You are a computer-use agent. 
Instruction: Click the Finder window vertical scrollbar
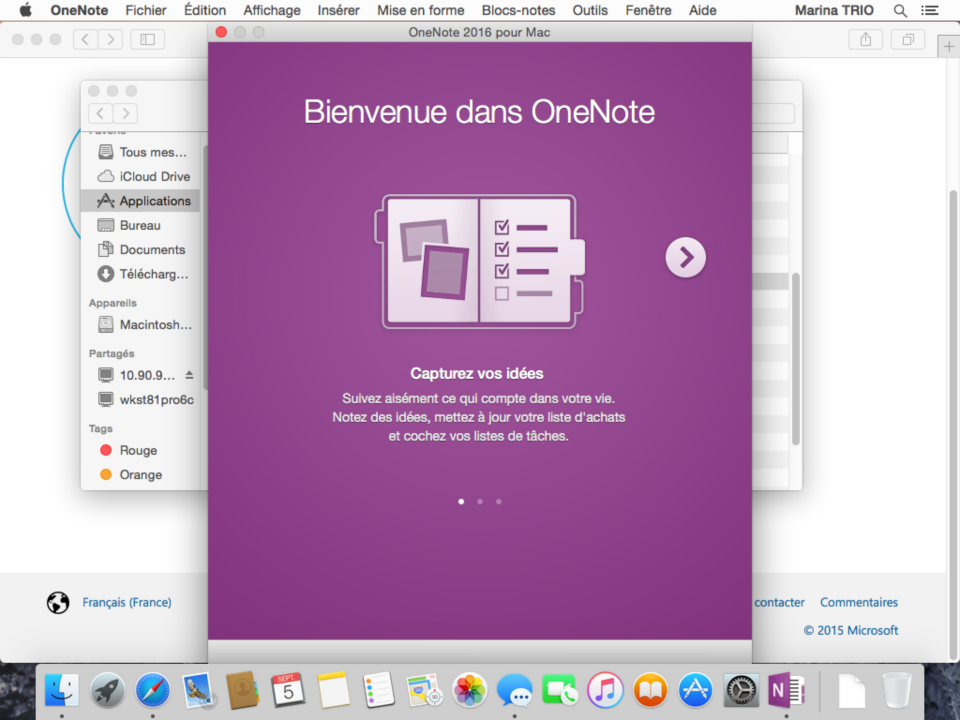click(795, 359)
